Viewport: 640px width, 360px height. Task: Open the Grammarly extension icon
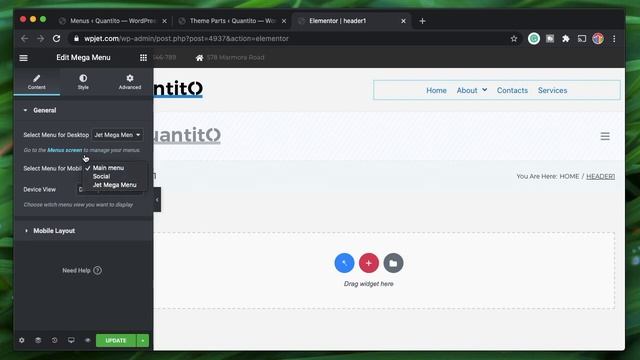coord(534,39)
